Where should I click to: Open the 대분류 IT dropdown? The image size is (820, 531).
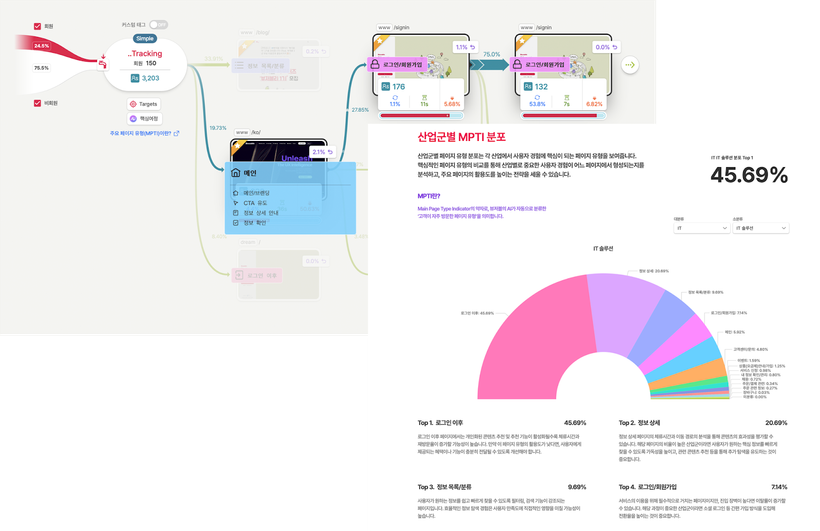[699, 228]
